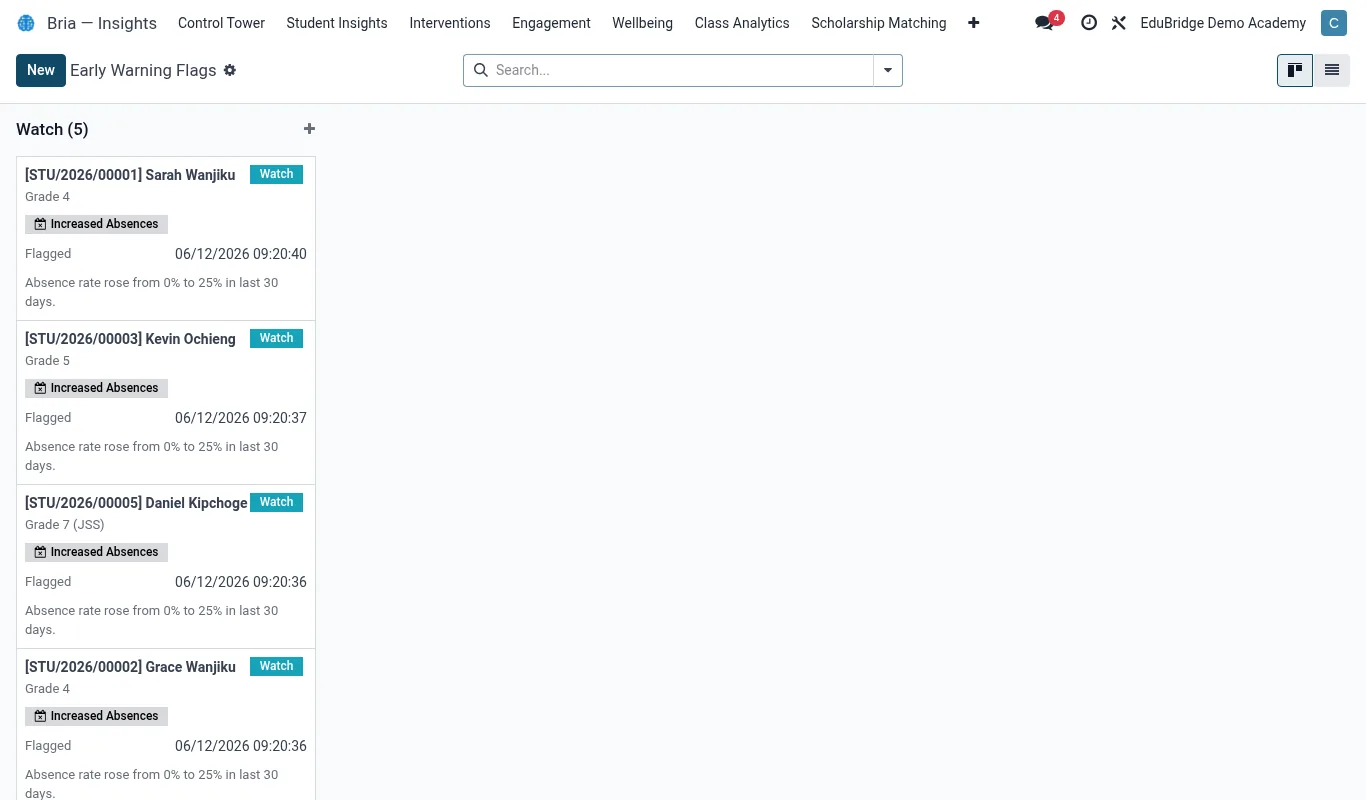Open the Engagement menu
Viewport: 1366px width, 800px height.
coord(551,23)
